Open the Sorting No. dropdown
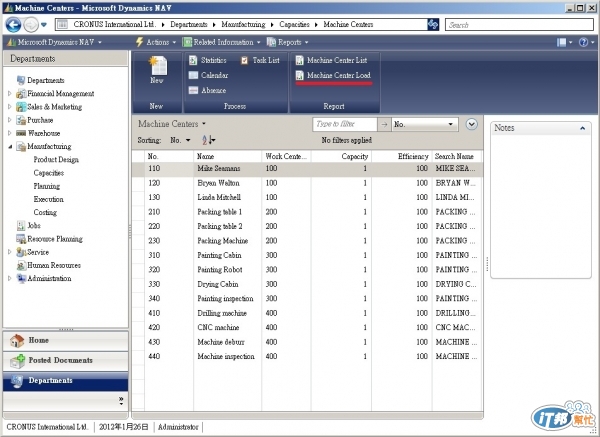Screen dimensions: 600x437 (180, 140)
